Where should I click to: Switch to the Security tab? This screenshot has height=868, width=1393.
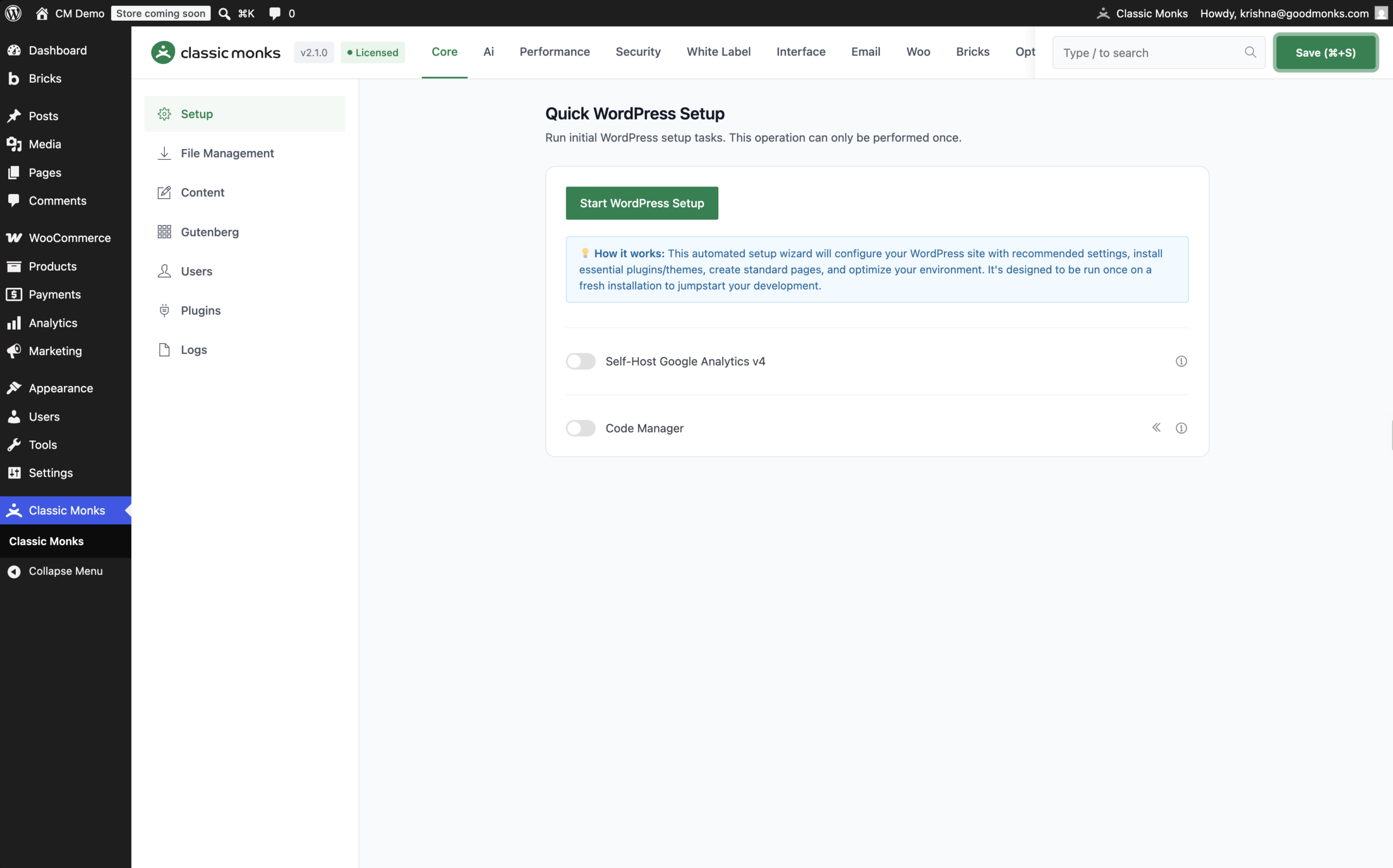click(x=637, y=52)
